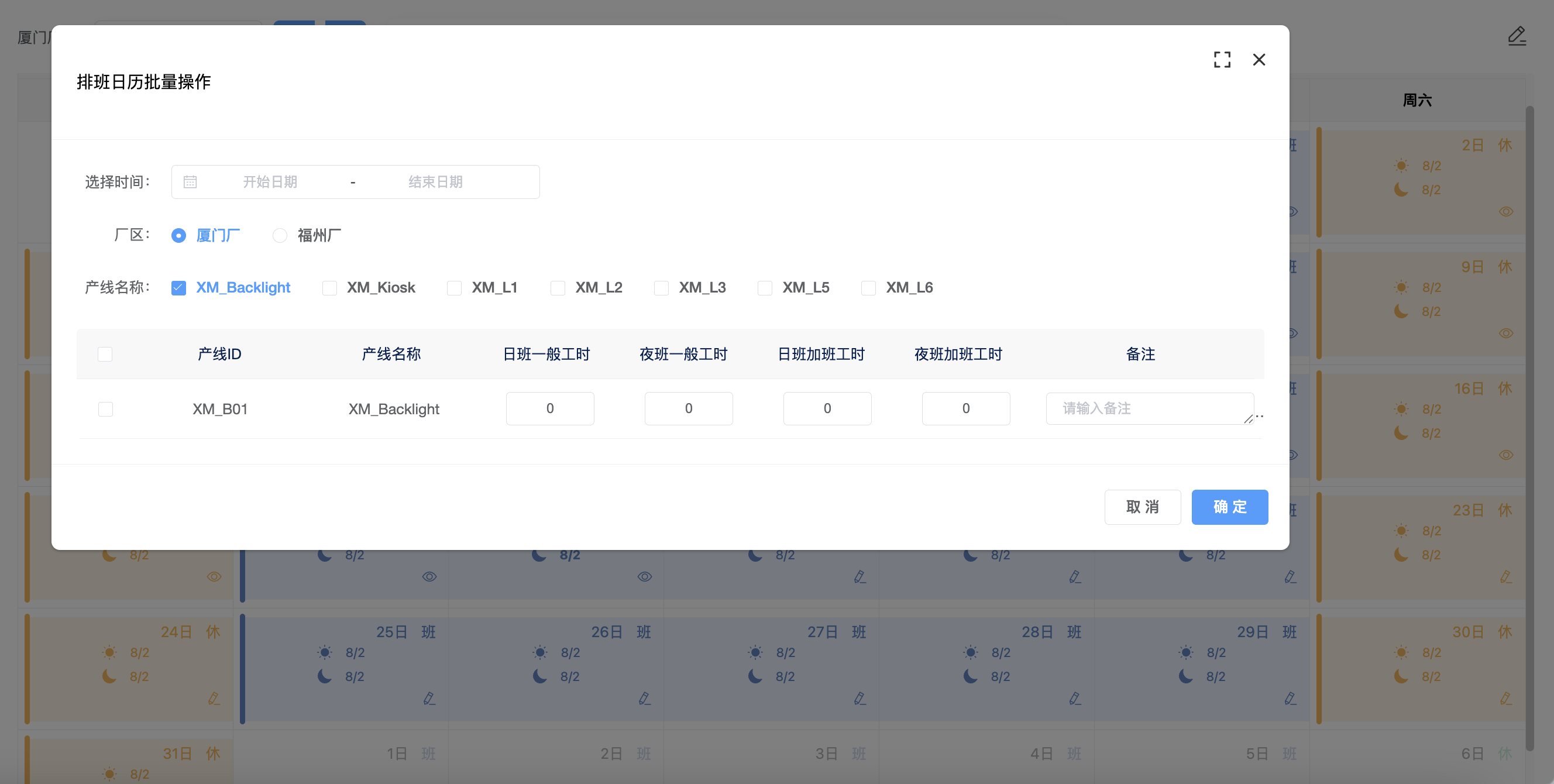Check the XM_L3 line checkbox
The width and height of the screenshot is (1554, 784).
(x=661, y=288)
